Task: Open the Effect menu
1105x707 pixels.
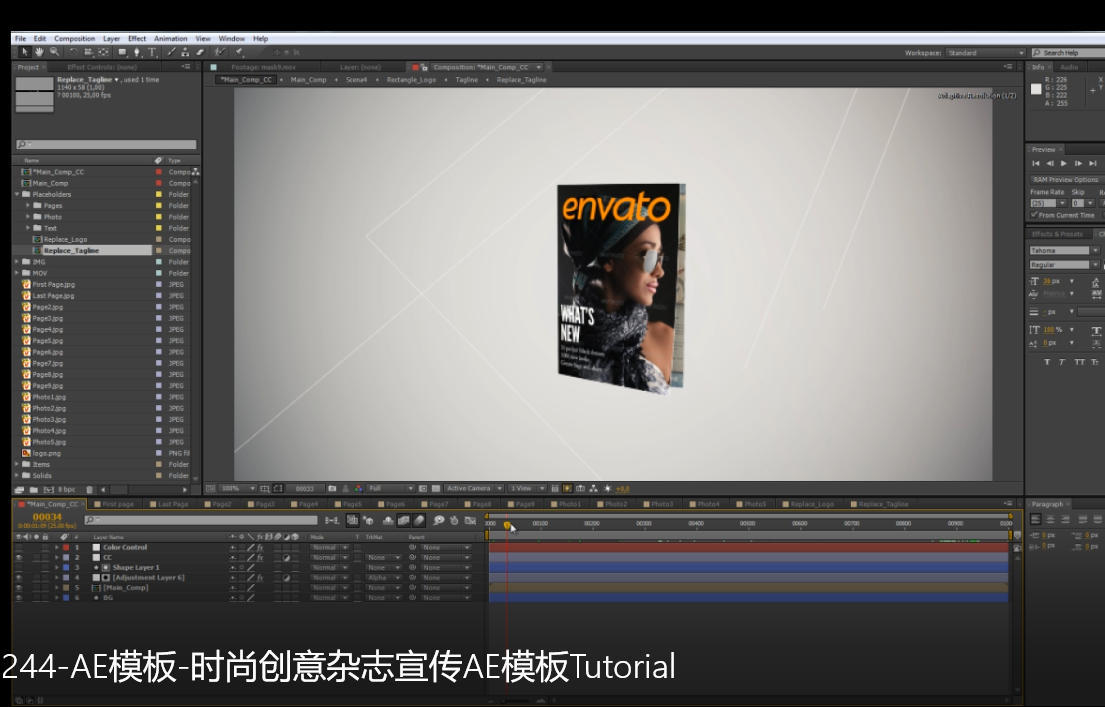Action: pyautogui.click(x=137, y=39)
